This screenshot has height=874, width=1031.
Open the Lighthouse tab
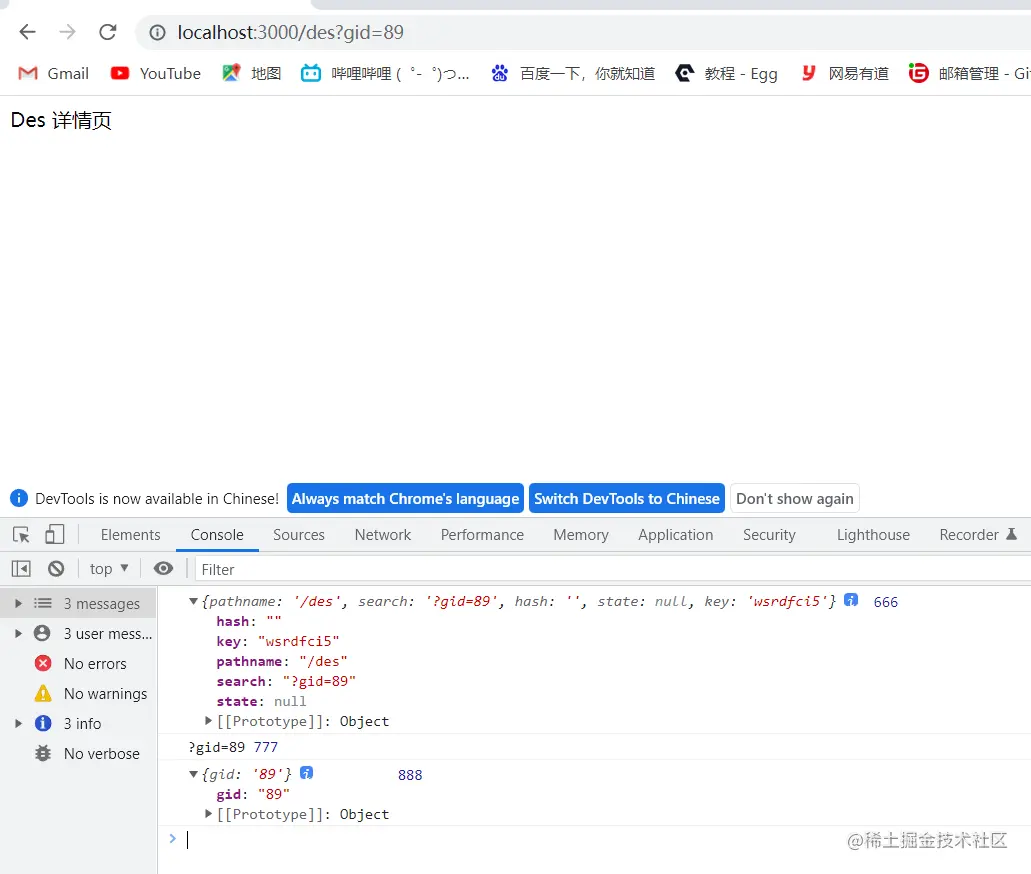873,535
